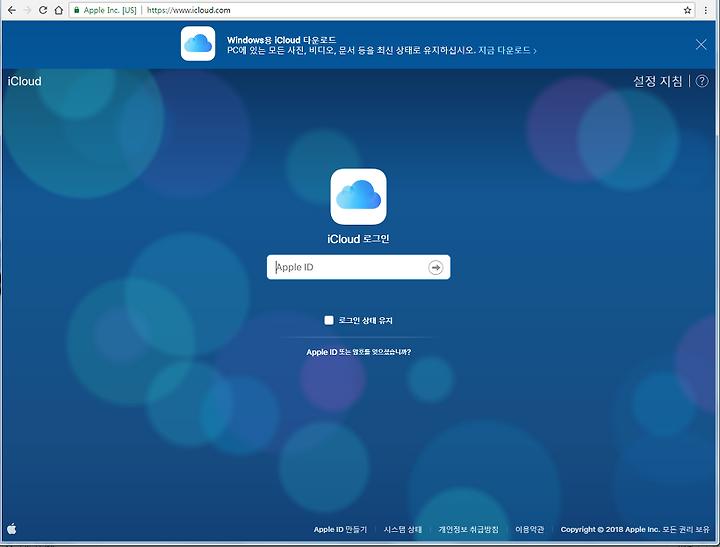Image resolution: width=720 pixels, height=547 pixels.
Task: Submit Apple ID with the arrow button
Action: click(x=435, y=267)
